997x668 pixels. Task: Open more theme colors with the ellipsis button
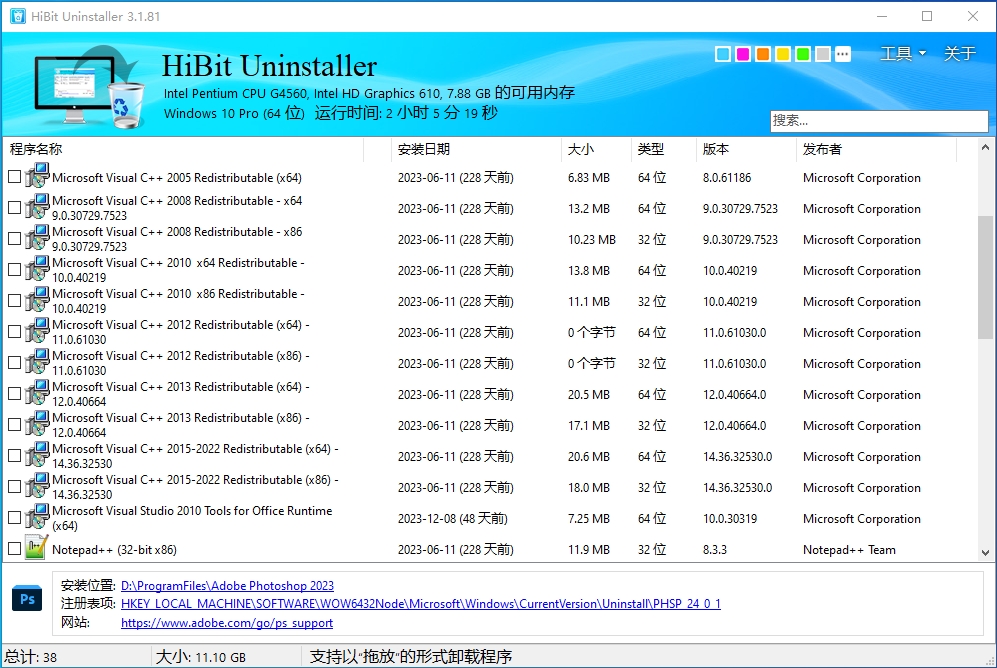(x=842, y=54)
